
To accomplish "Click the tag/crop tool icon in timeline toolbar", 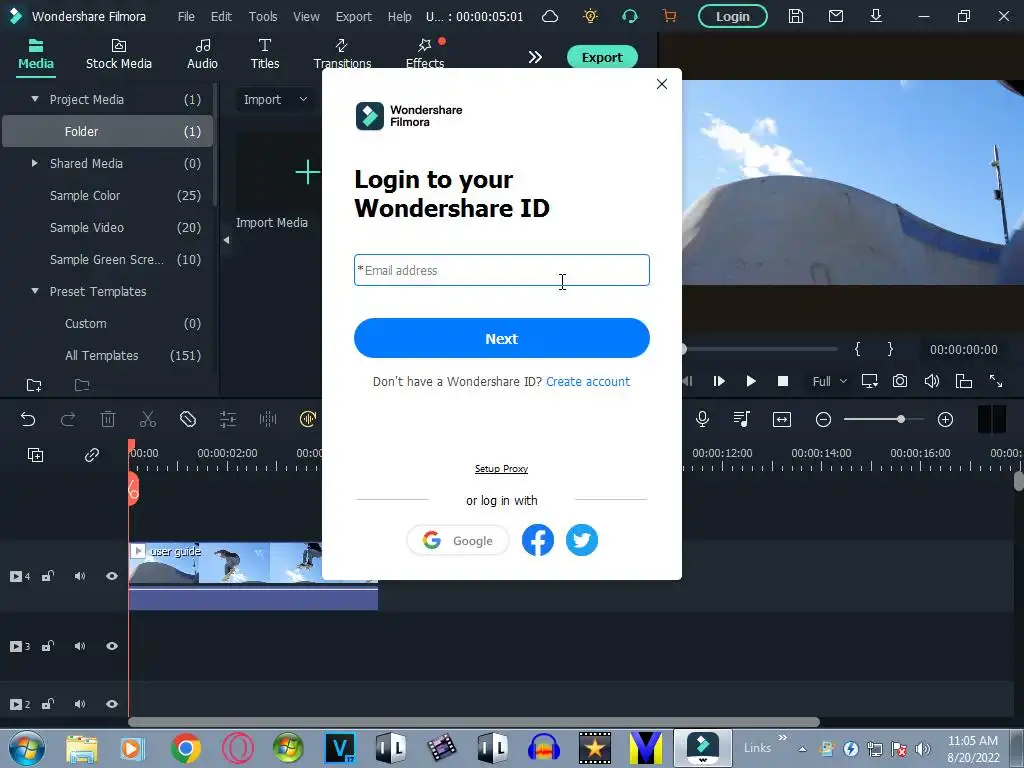I will point(188,419).
